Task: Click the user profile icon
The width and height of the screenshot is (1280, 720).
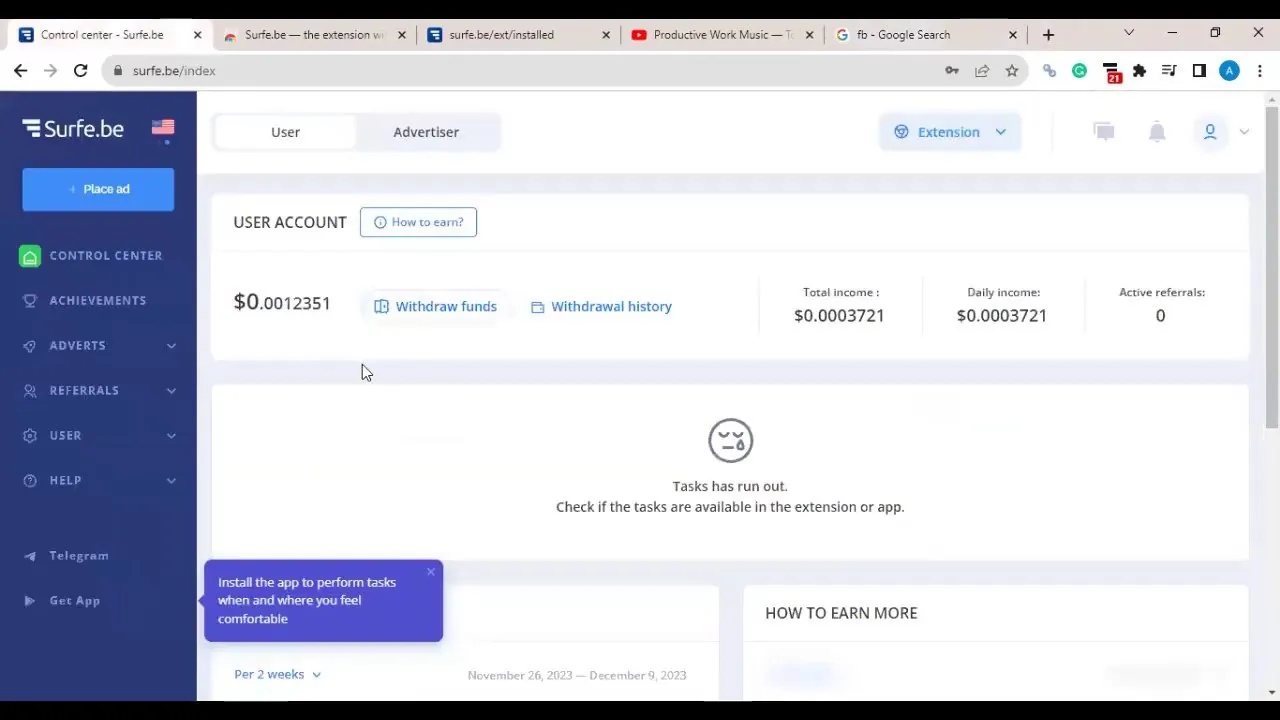Action: pyautogui.click(x=1210, y=131)
